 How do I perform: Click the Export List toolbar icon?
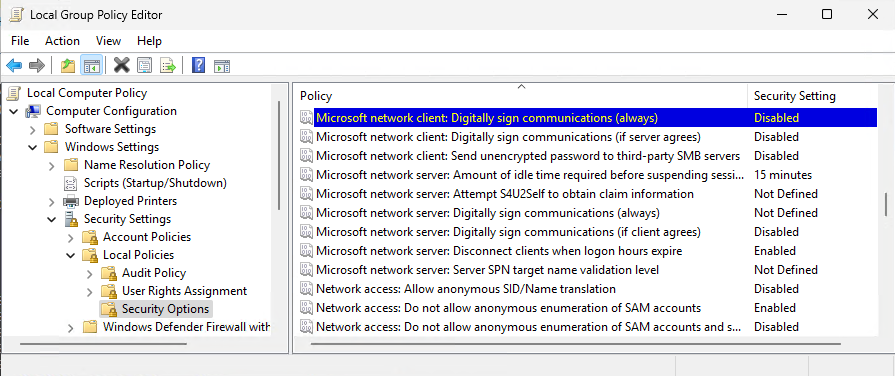point(168,66)
